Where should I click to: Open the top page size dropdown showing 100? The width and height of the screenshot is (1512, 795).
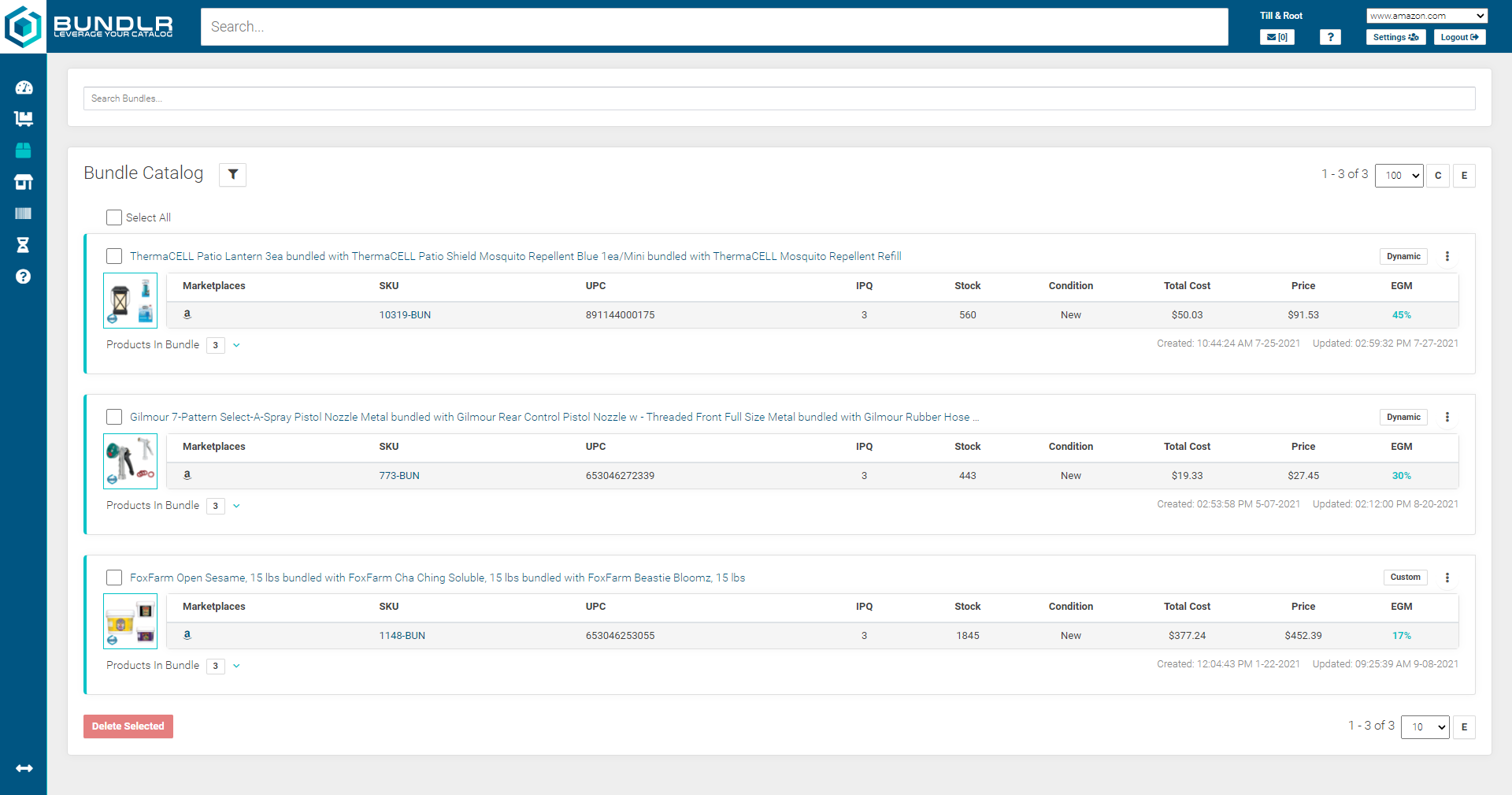[1399, 176]
